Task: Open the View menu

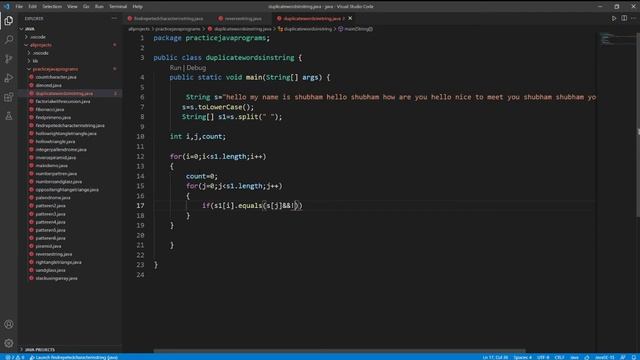Action: [72, 7]
